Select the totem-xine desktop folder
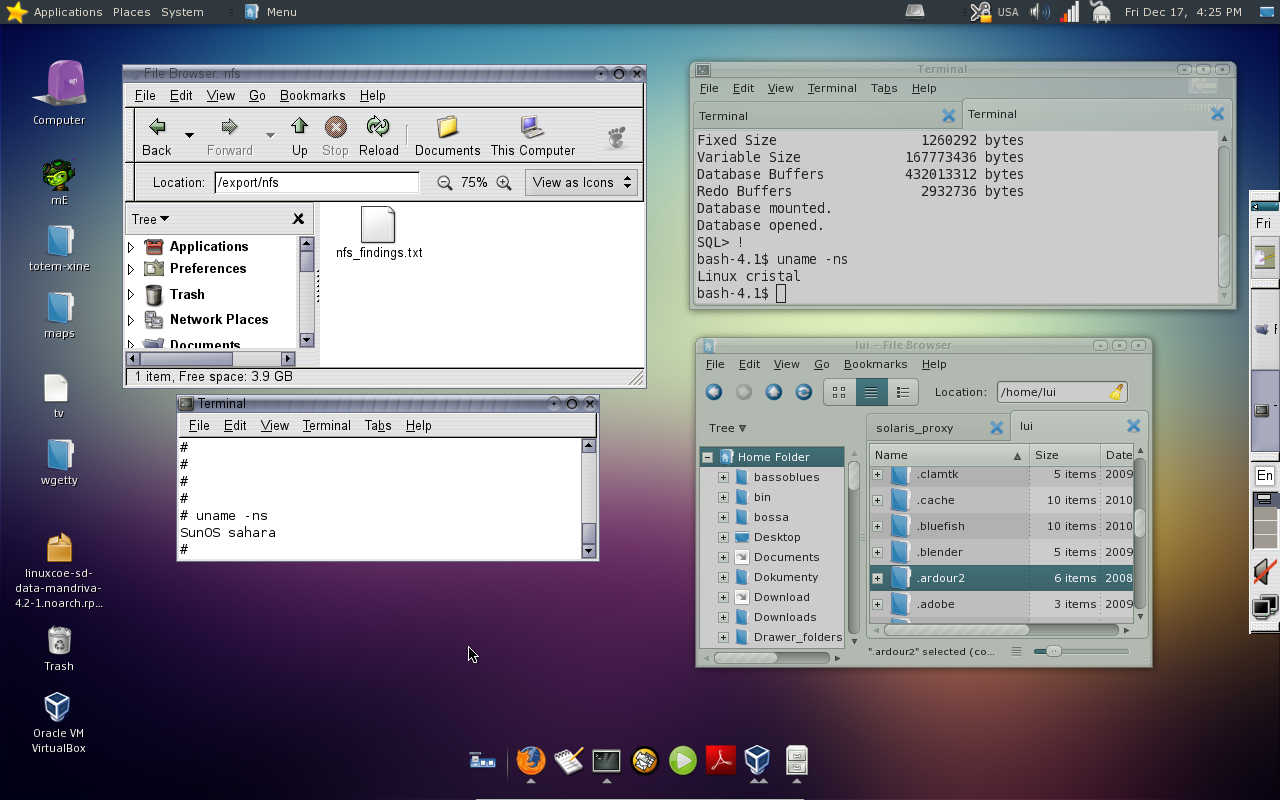 tap(59, 248)
